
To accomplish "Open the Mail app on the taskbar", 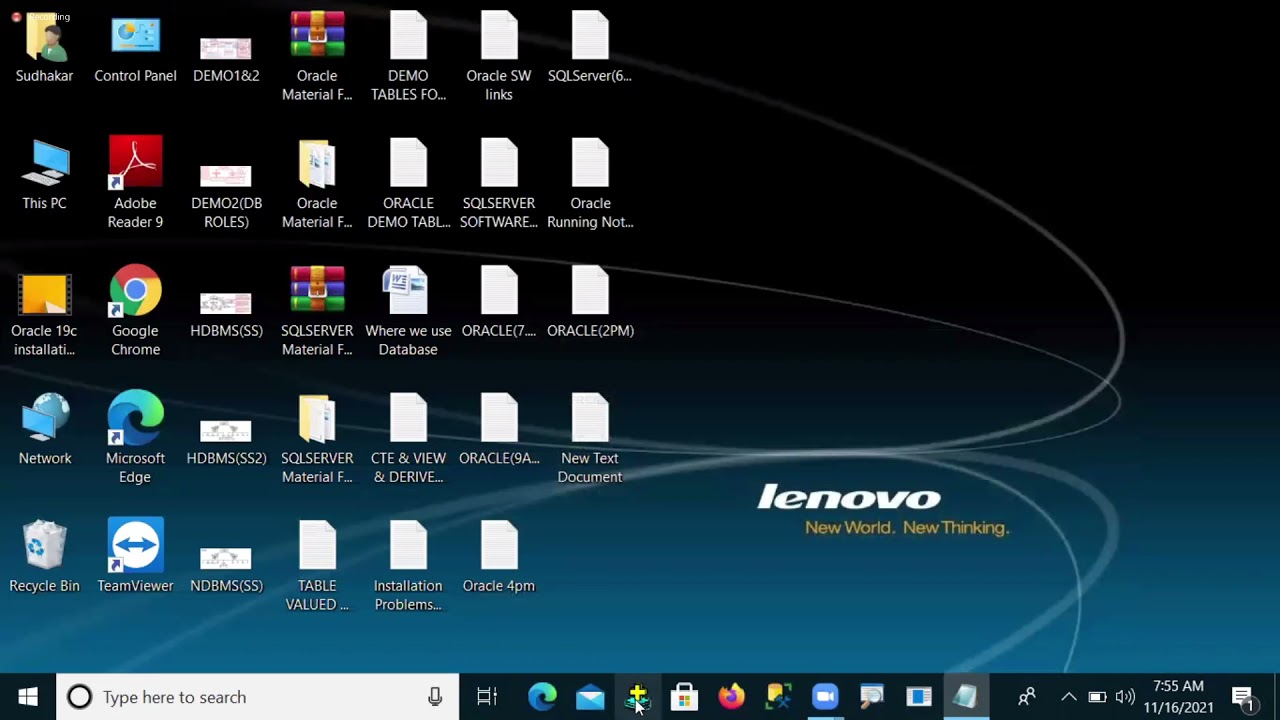I will [x=590, y=697].
